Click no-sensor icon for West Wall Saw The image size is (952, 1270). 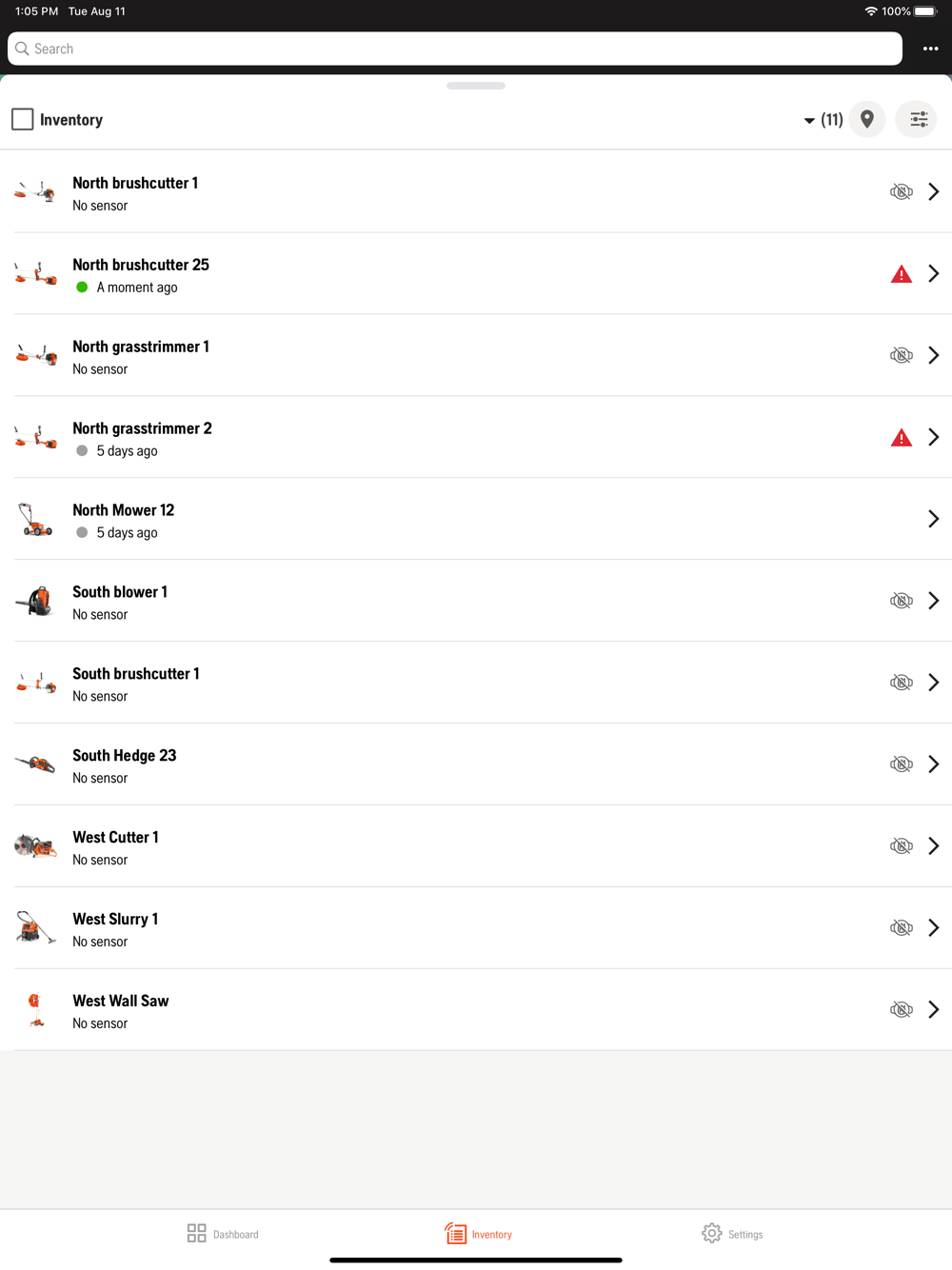(901, 1009)
